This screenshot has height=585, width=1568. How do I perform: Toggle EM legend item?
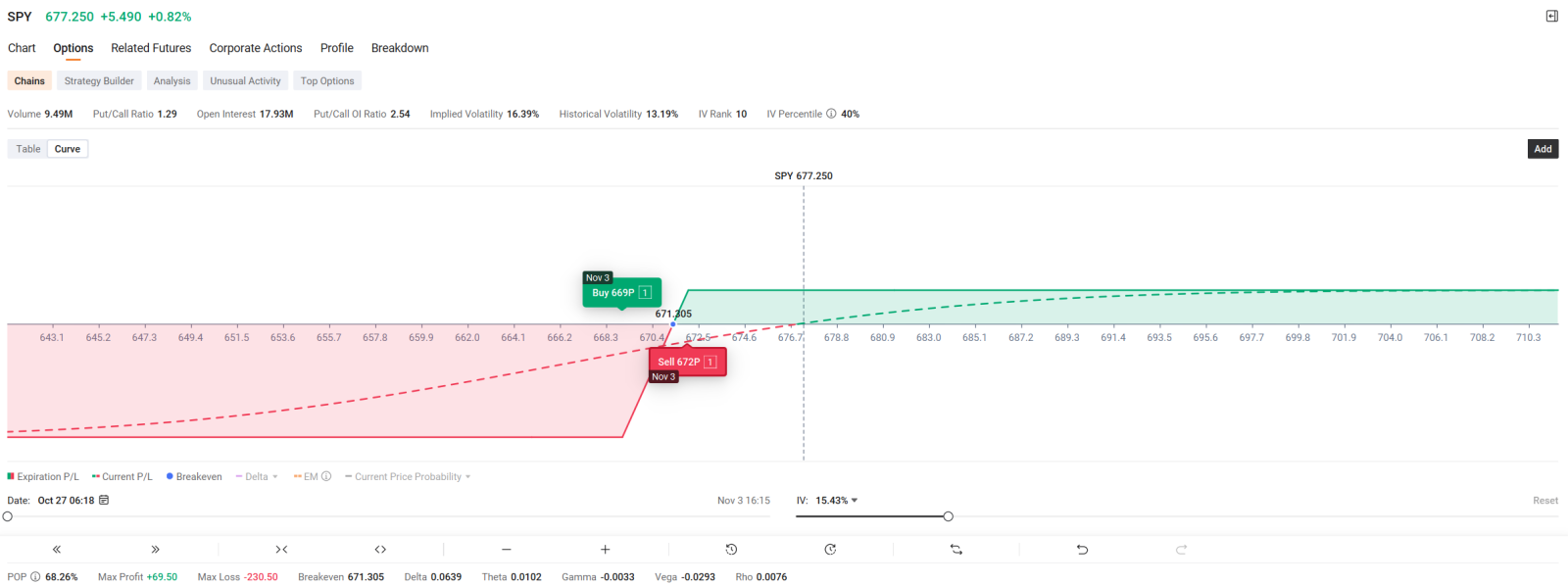[306, 477]
